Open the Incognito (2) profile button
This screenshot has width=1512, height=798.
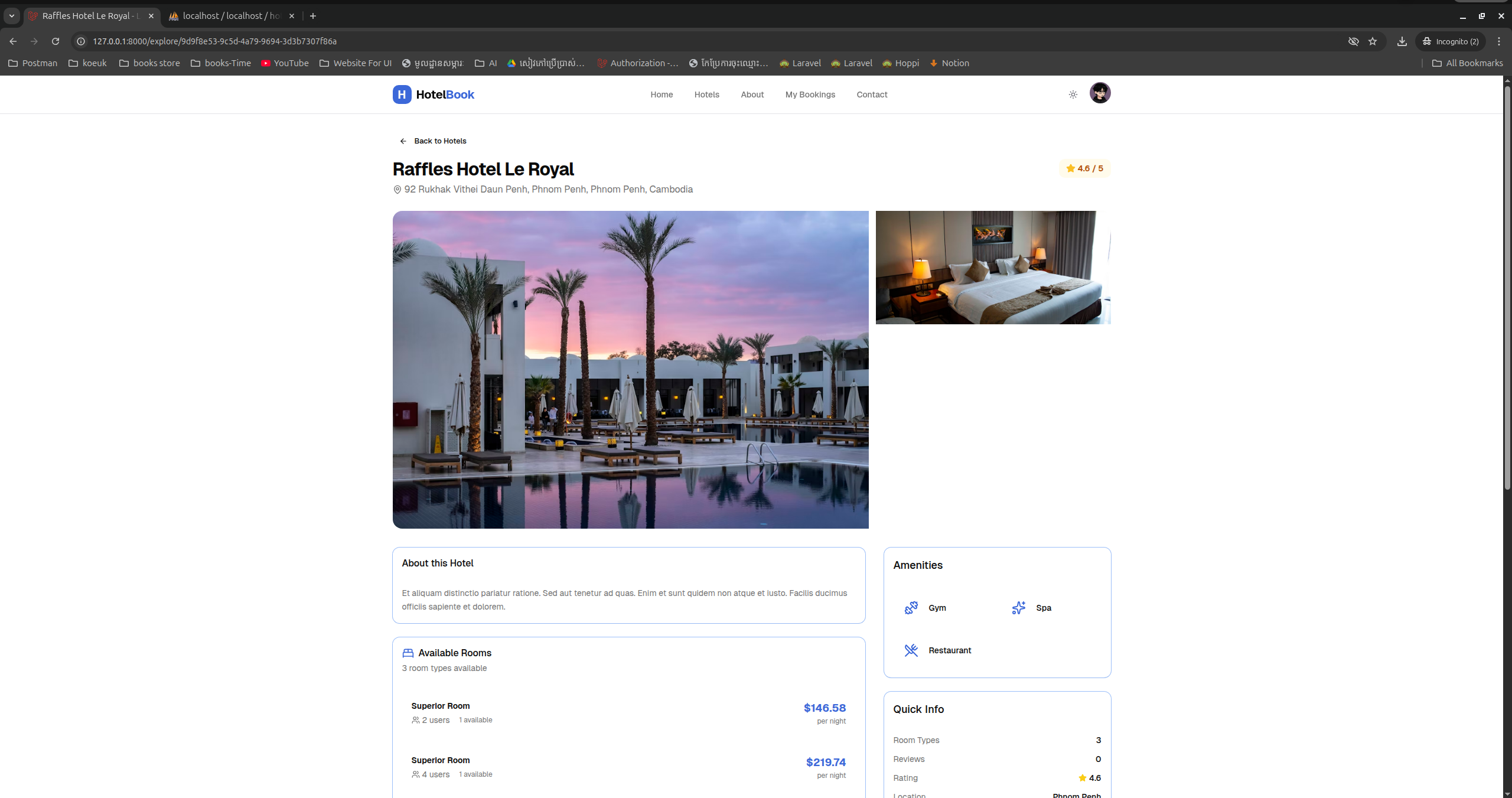click(1451, 41)
